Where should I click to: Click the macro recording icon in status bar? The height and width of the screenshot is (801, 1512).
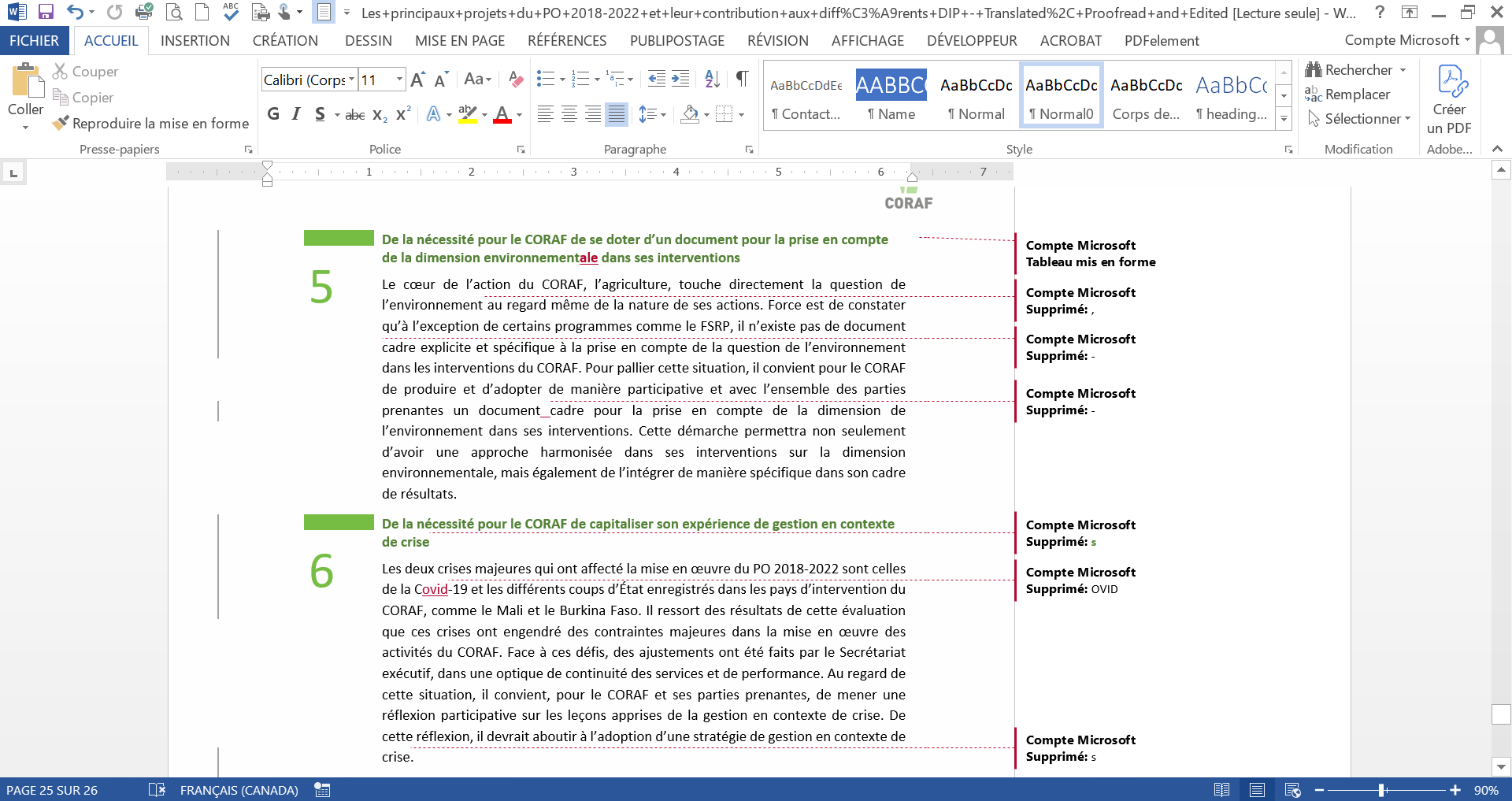[x=322, y=789]
